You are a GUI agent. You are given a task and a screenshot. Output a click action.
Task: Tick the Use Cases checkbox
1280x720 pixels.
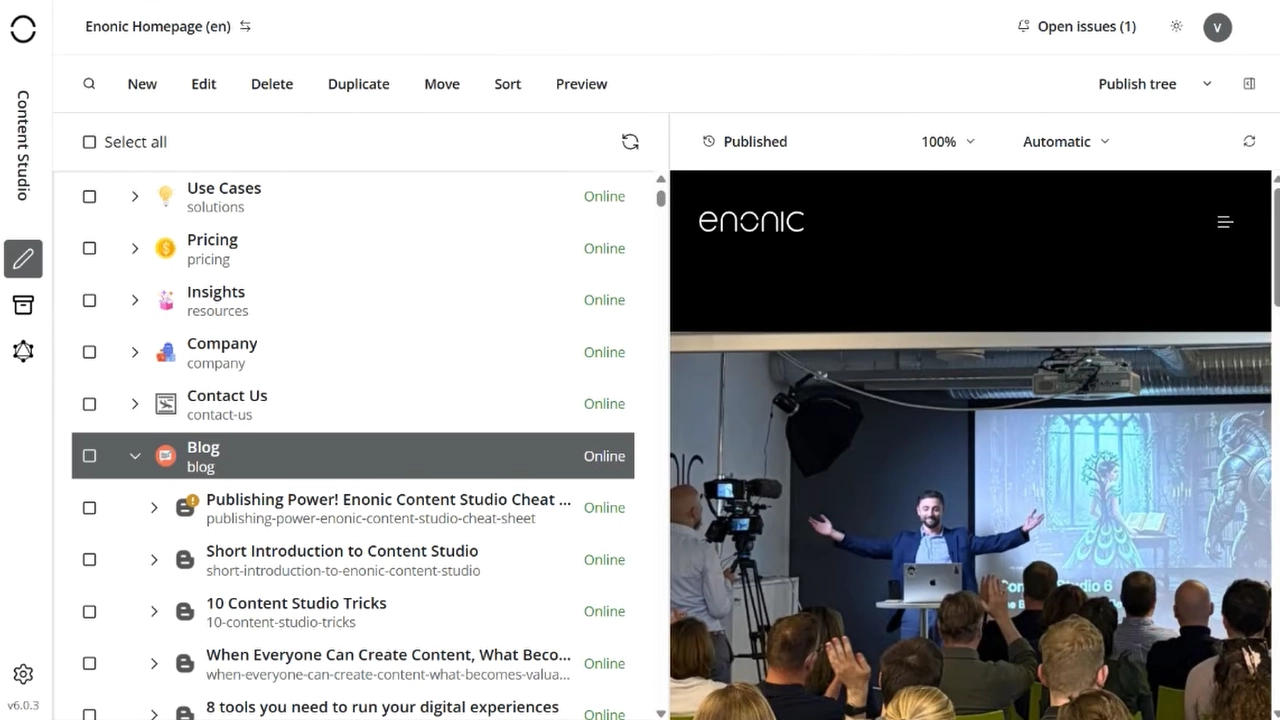pos(89,196)
